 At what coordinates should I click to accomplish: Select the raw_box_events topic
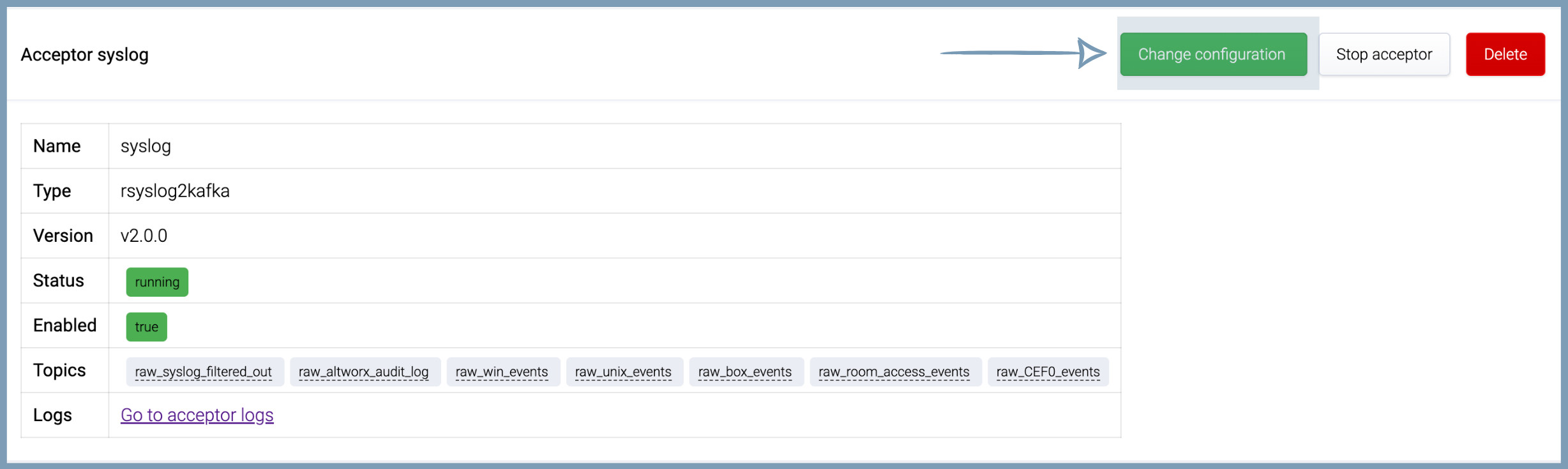(x=745, y=371)
